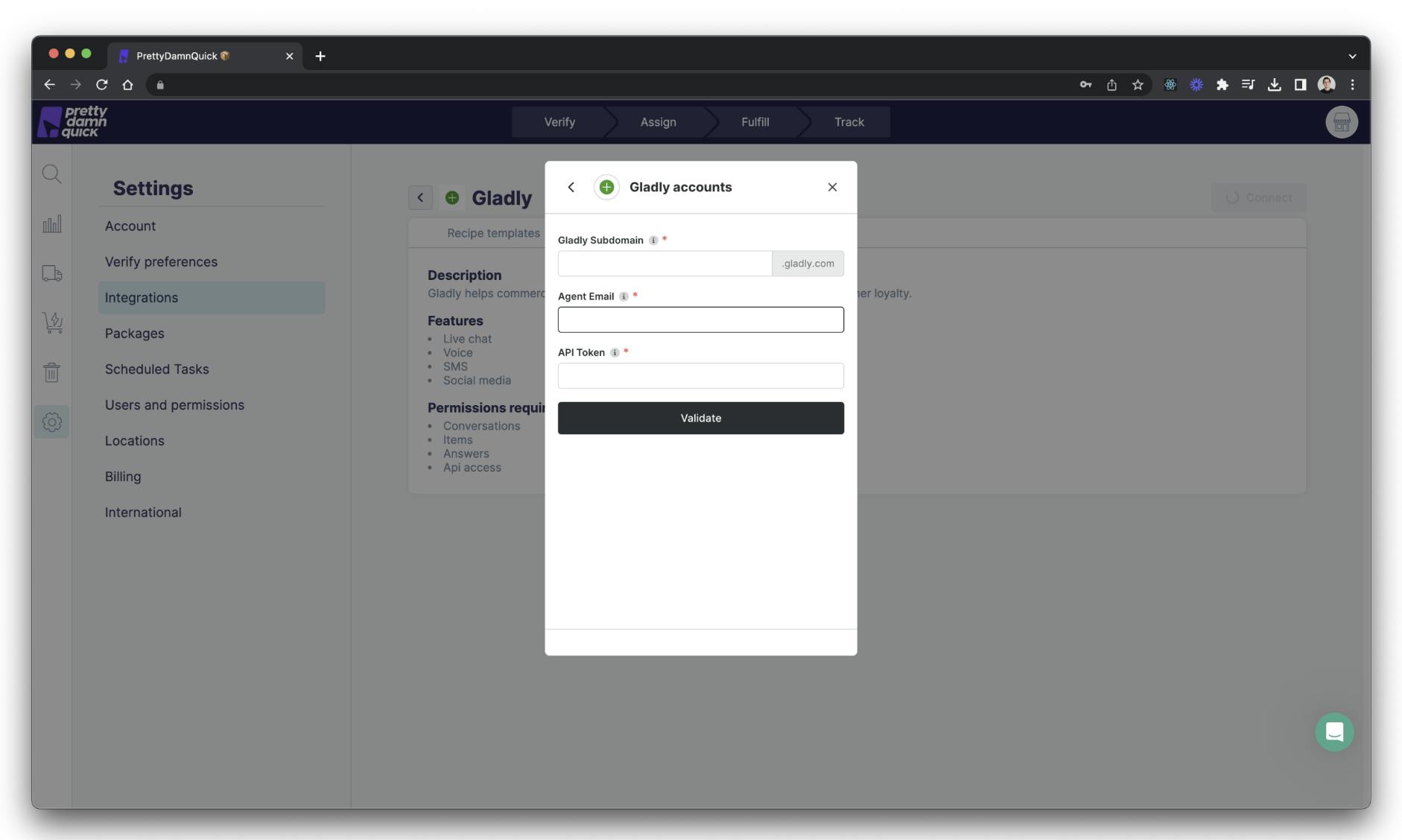1402x840 pixels.
Task: Open Account settings
Action: coord(212,226)
